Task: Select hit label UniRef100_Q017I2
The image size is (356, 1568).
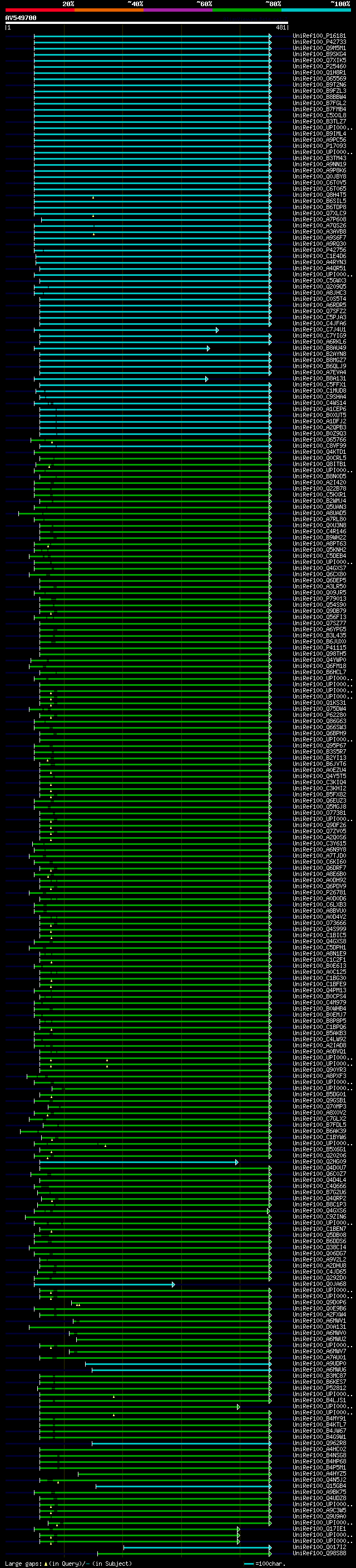Action: coord(319,1547)
